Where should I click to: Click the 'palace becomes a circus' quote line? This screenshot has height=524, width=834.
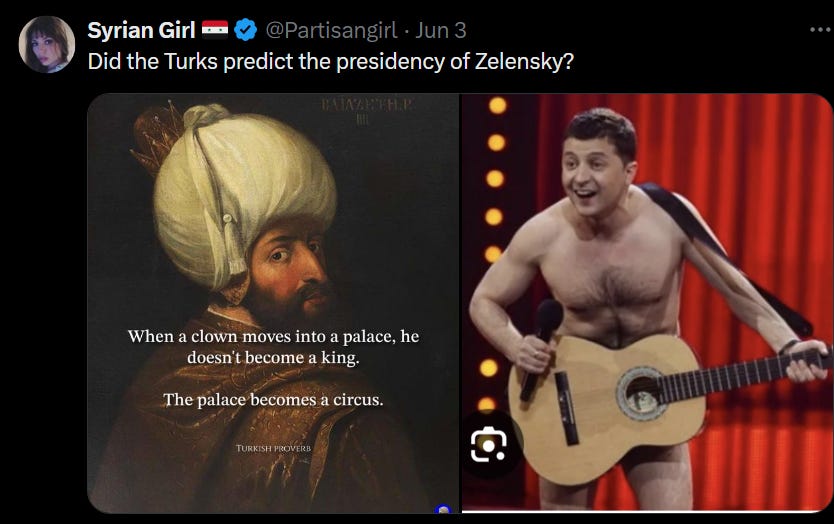click(273, 400)
